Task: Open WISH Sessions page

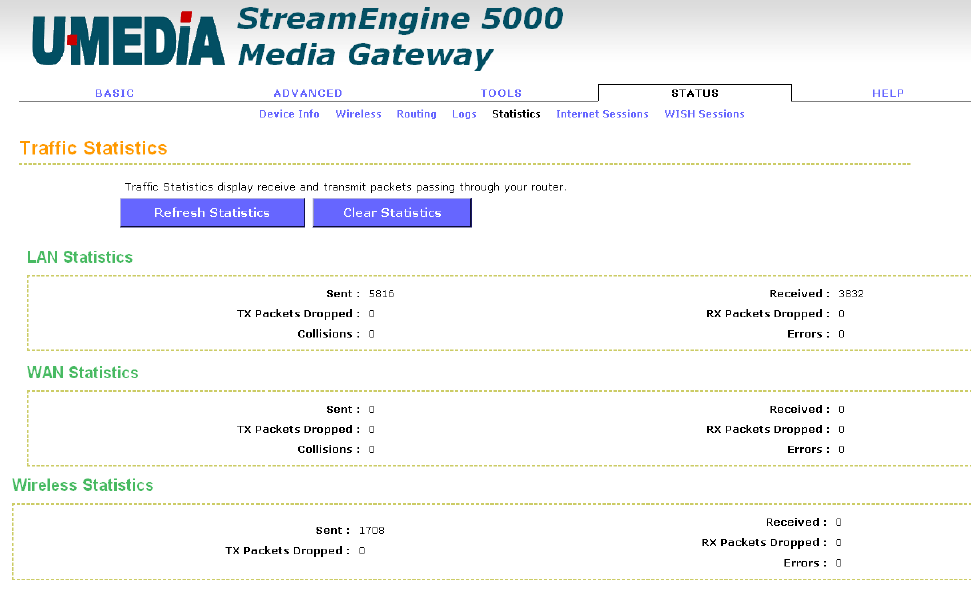Action: tap(705, 114)
